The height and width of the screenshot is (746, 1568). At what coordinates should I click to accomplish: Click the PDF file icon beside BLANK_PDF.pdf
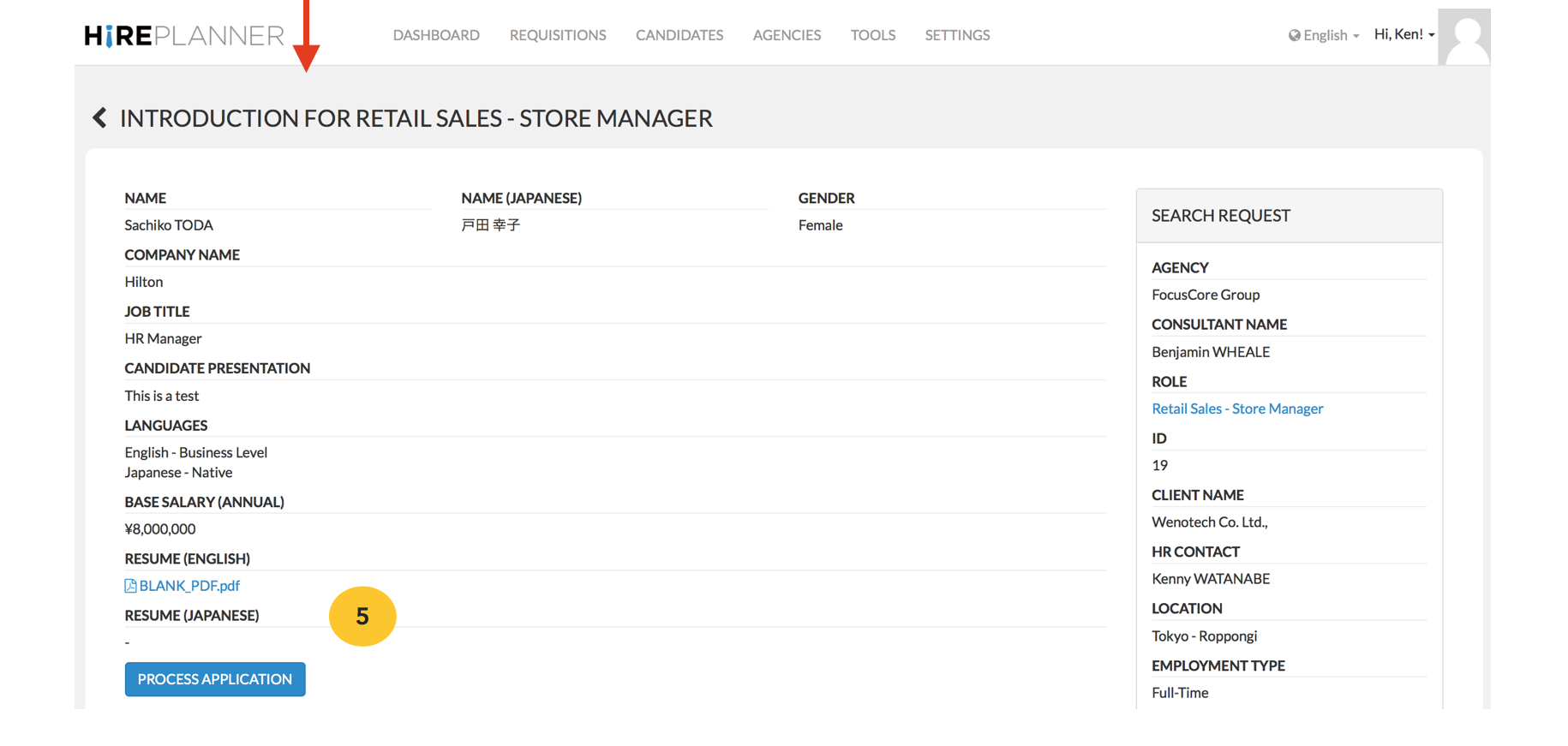130,586
